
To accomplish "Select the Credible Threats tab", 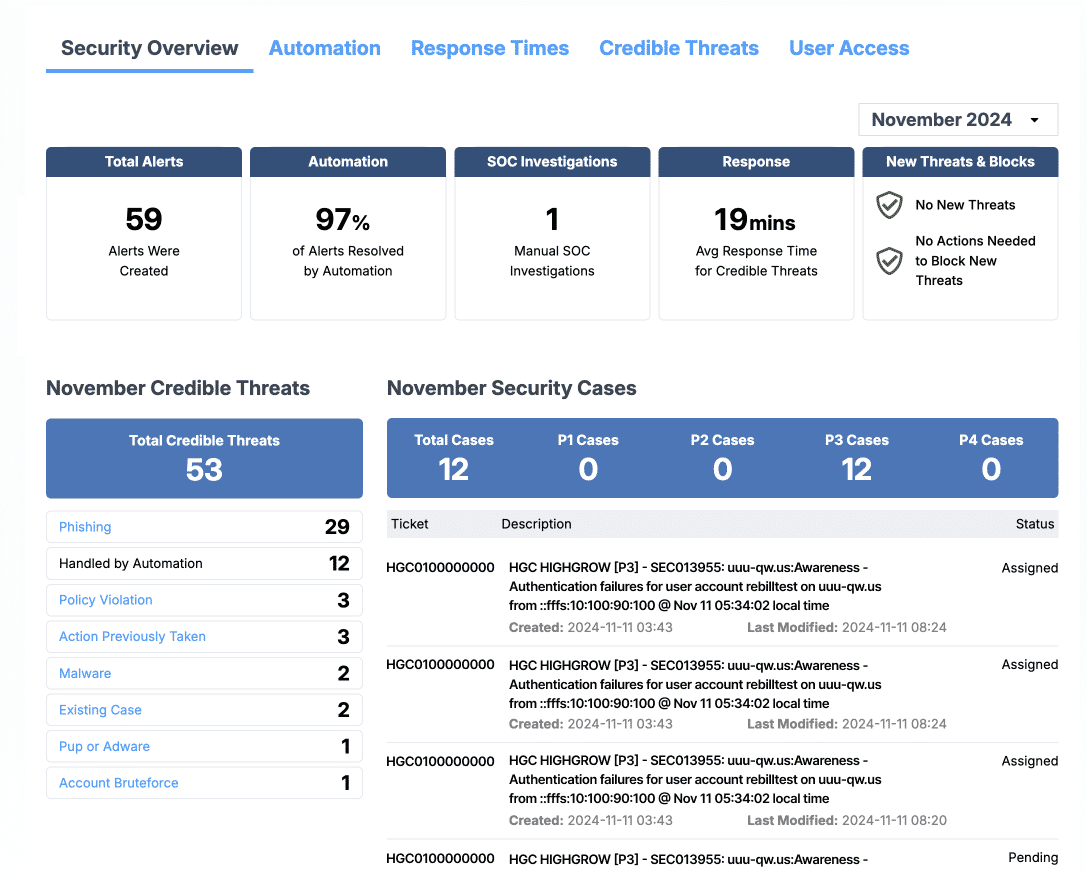I will point(679,48).
